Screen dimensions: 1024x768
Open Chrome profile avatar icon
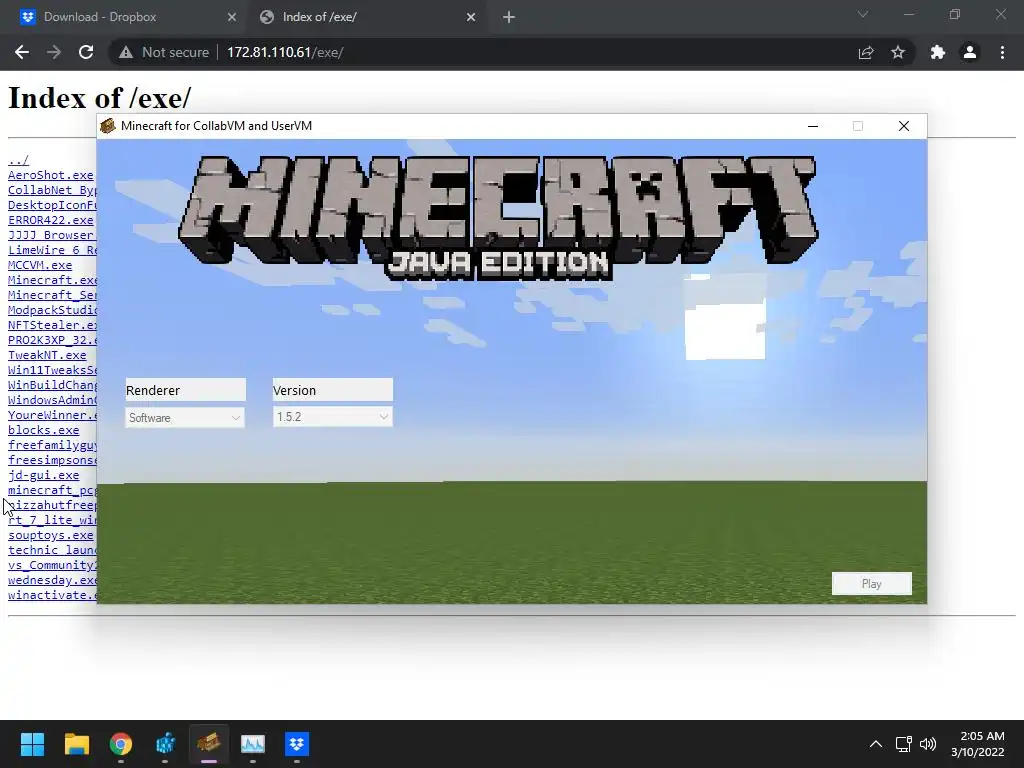pos(970,52)
